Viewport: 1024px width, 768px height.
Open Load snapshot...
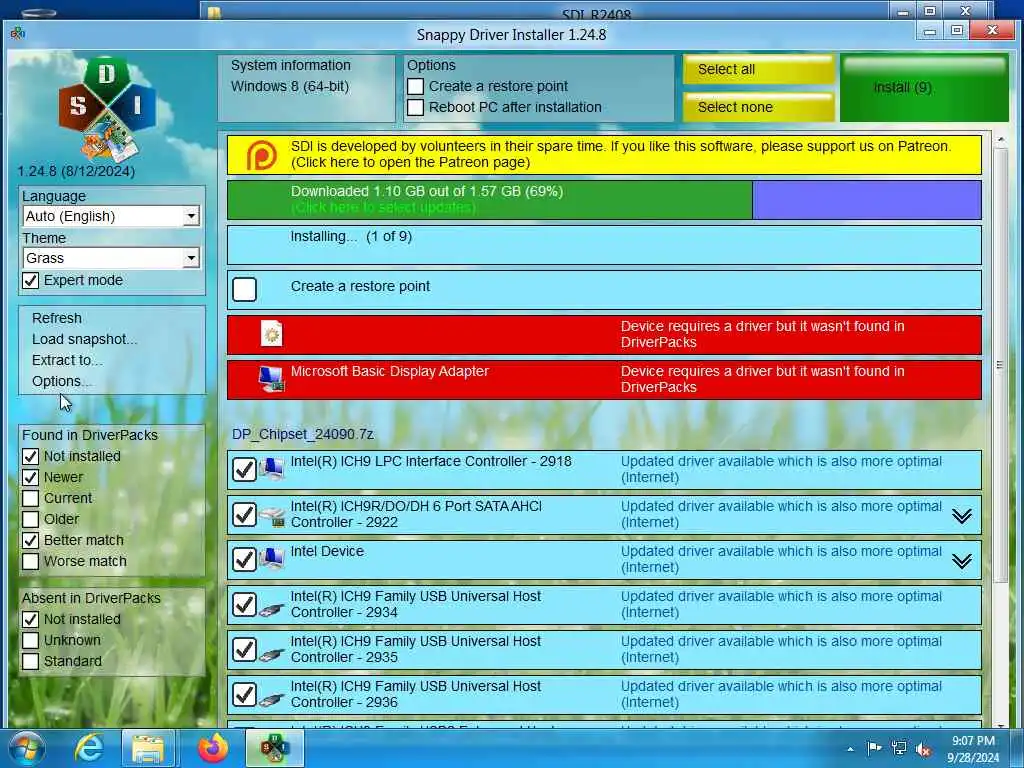coord(84,339)
